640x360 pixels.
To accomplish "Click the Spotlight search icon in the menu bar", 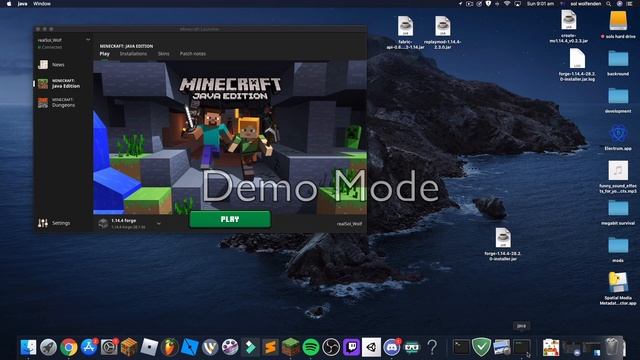I will [x=609, y=4].
